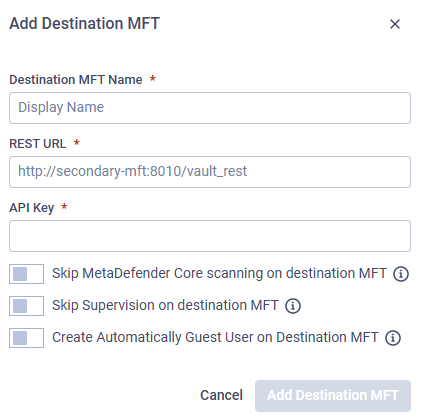The width and height of the screenshot is (421, 418).
Task: Open info tooltip for Skip Supervision
Action: tap(293, 306)
